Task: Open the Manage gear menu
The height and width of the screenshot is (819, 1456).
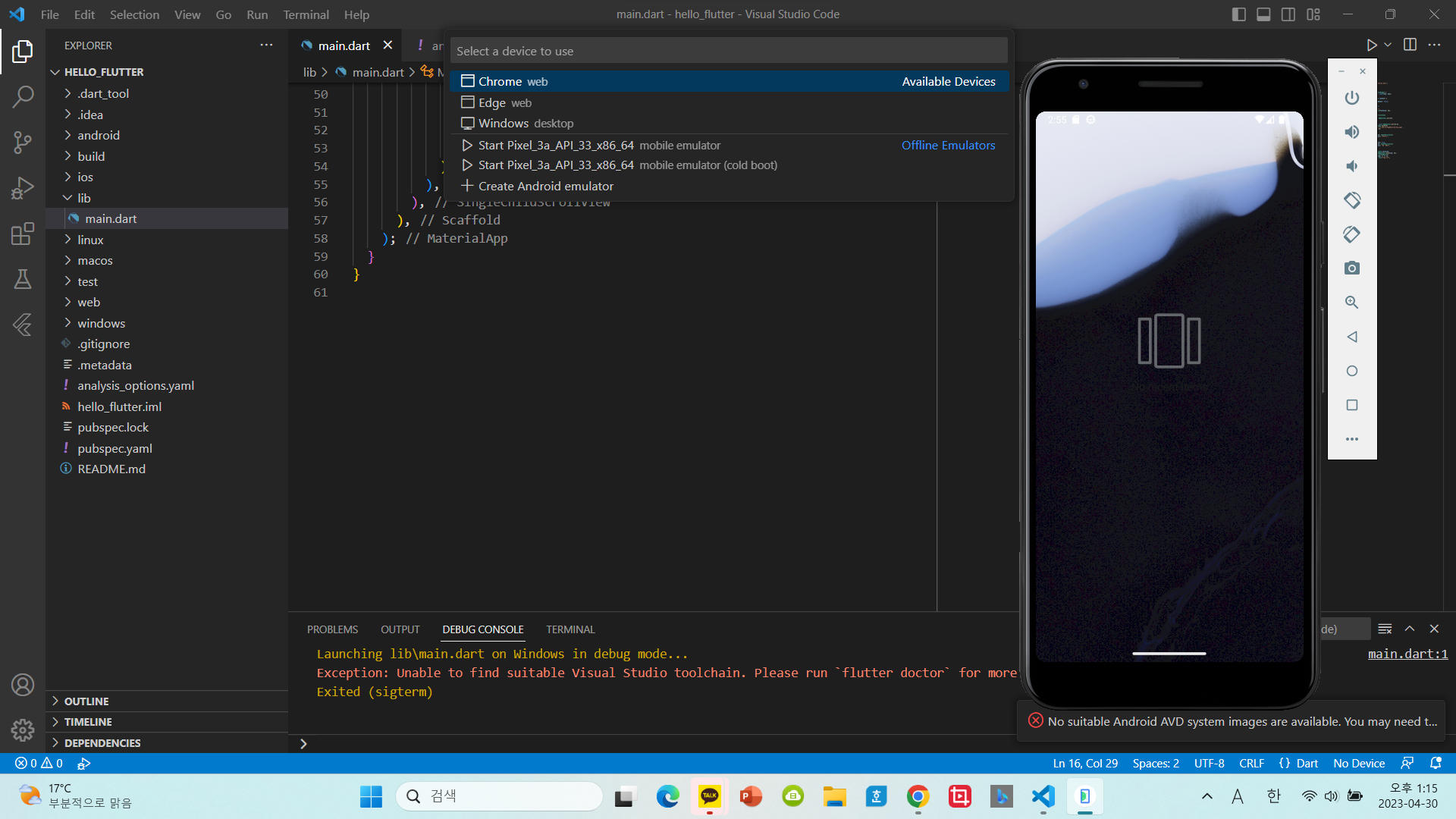Action: click(23, 730)
